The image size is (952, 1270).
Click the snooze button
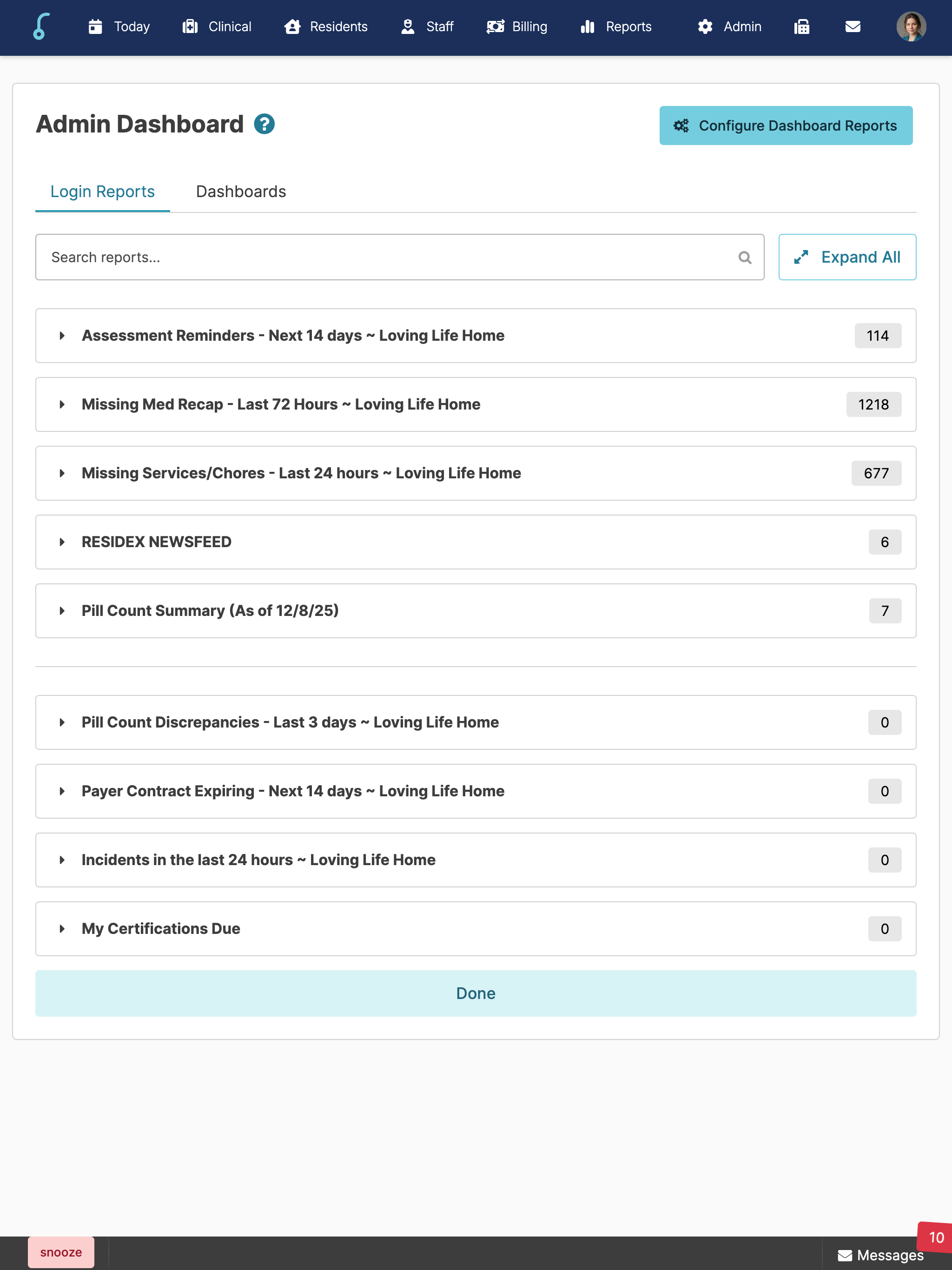[x=61, y=1253]
